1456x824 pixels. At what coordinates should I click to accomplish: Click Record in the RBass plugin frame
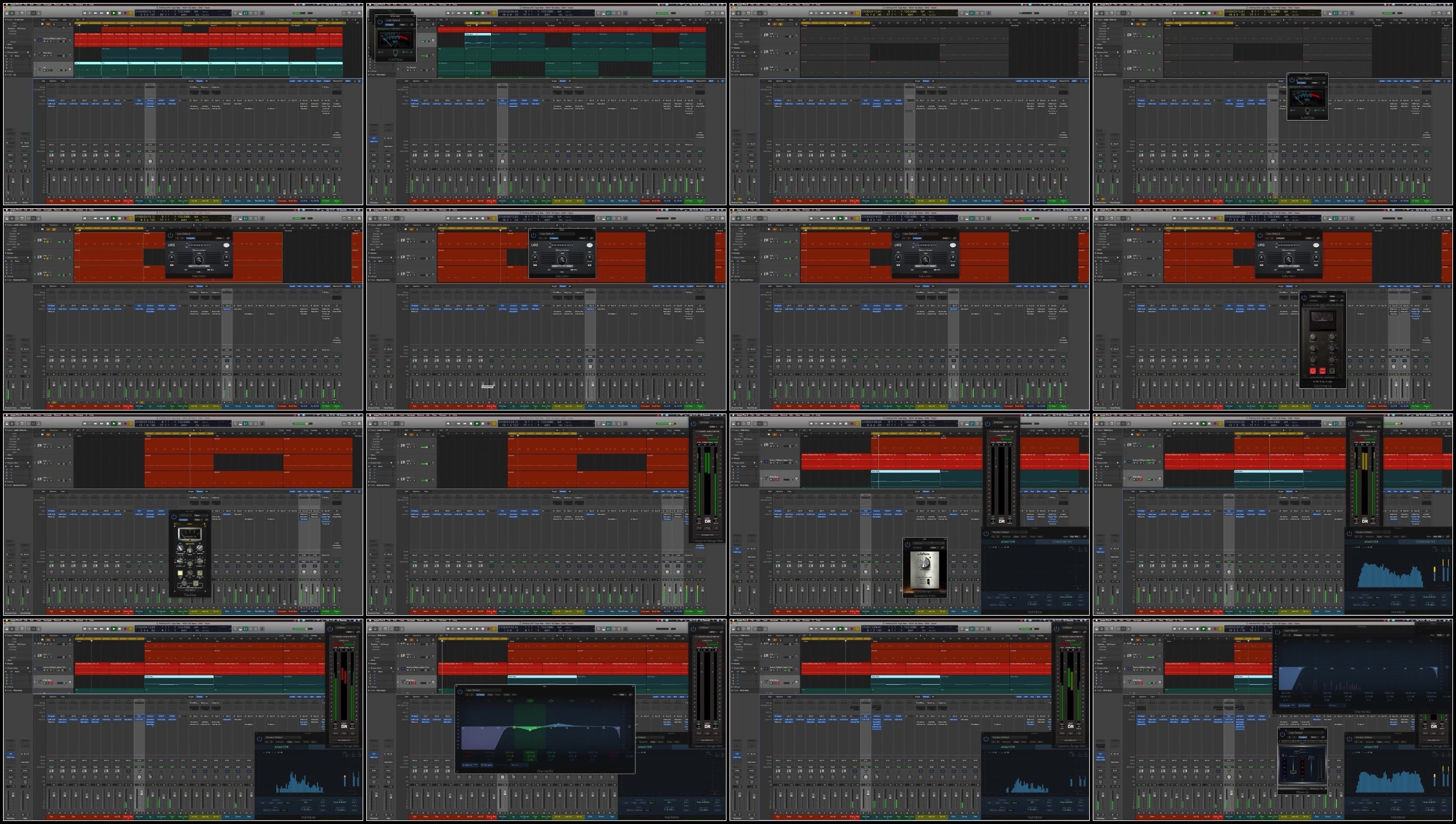click(x=1215, y=630)
